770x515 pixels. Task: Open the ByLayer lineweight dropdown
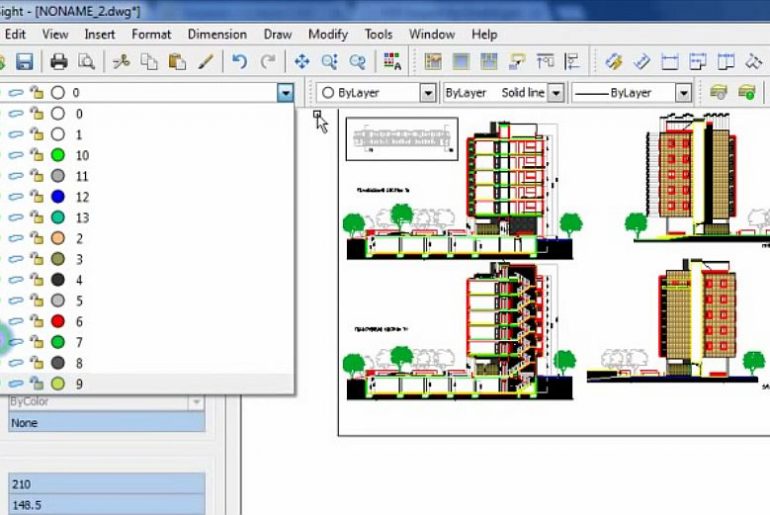(x=683, y=93)
